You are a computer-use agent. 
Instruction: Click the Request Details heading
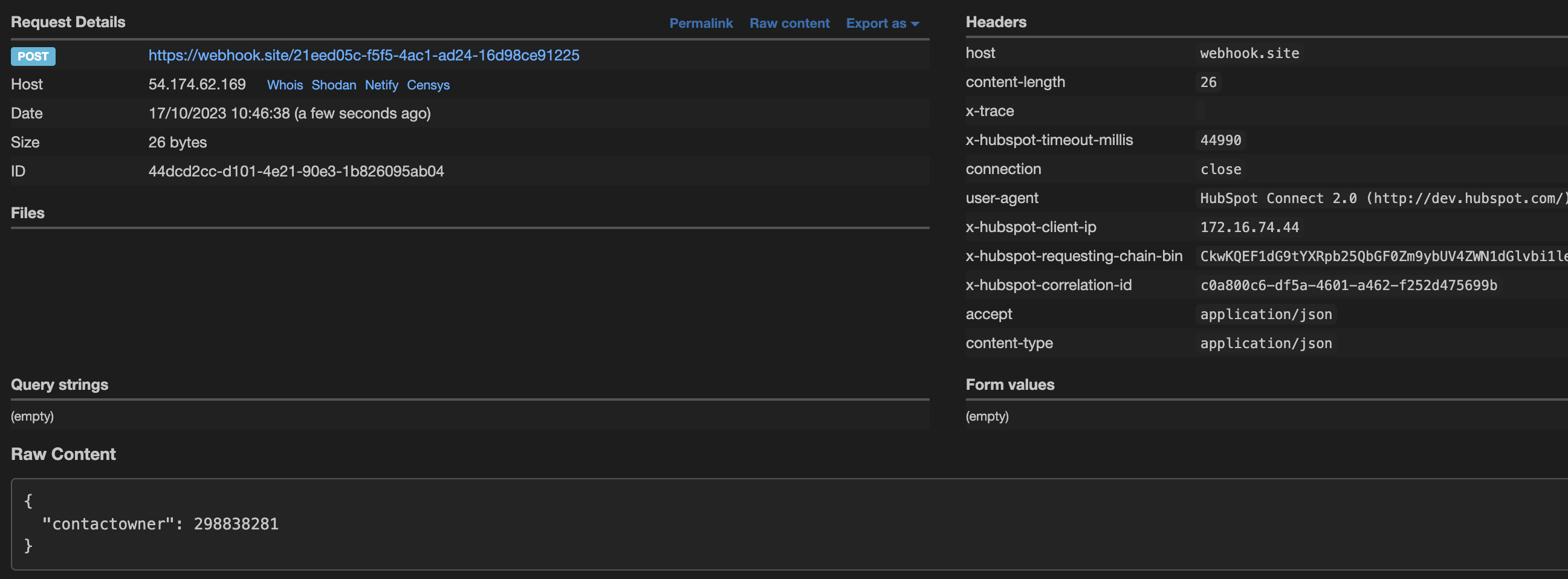point(68,22)
